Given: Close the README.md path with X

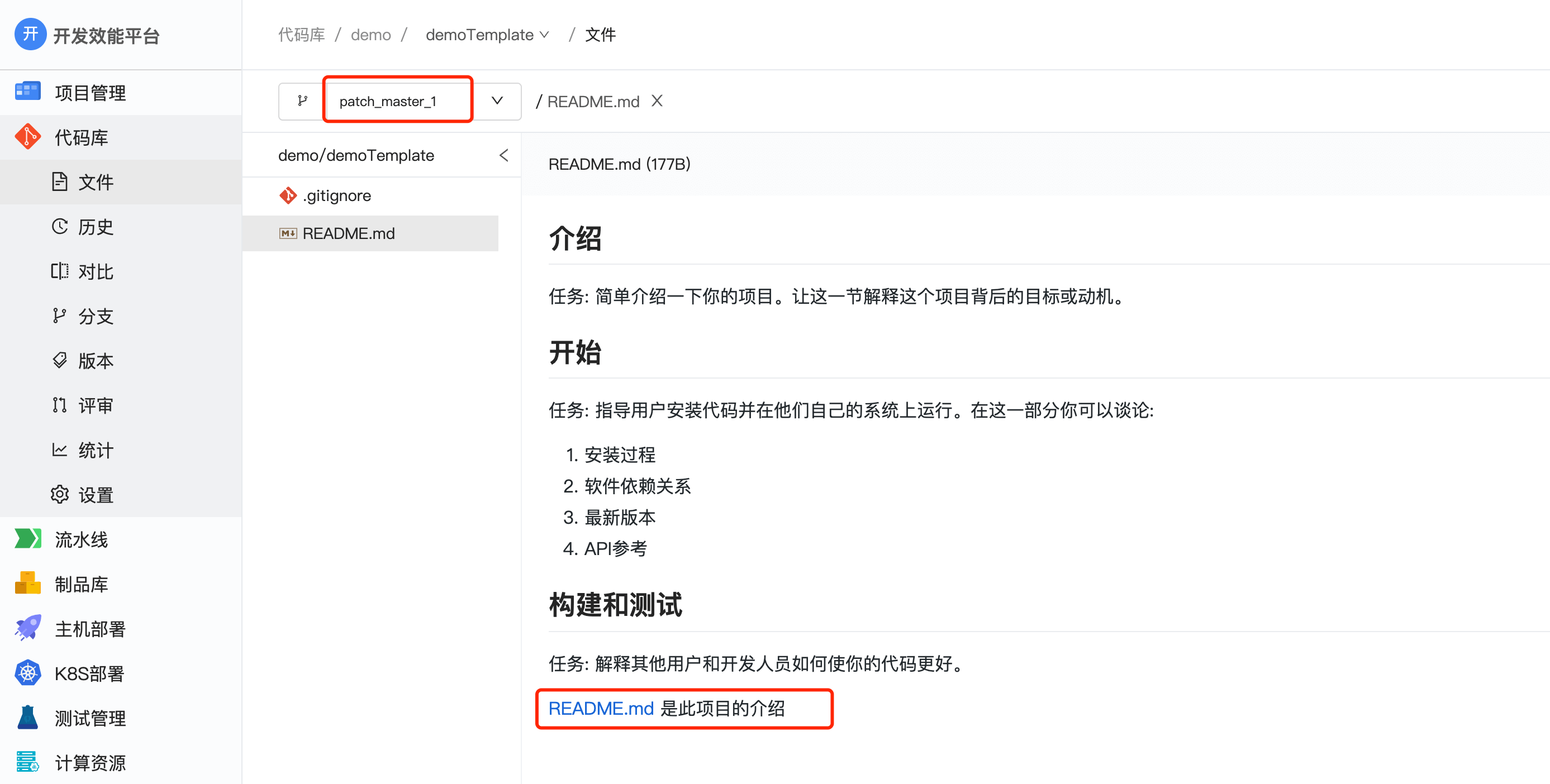Looking at the screenshot, I should pyautogui.click(x=657, y=101).
